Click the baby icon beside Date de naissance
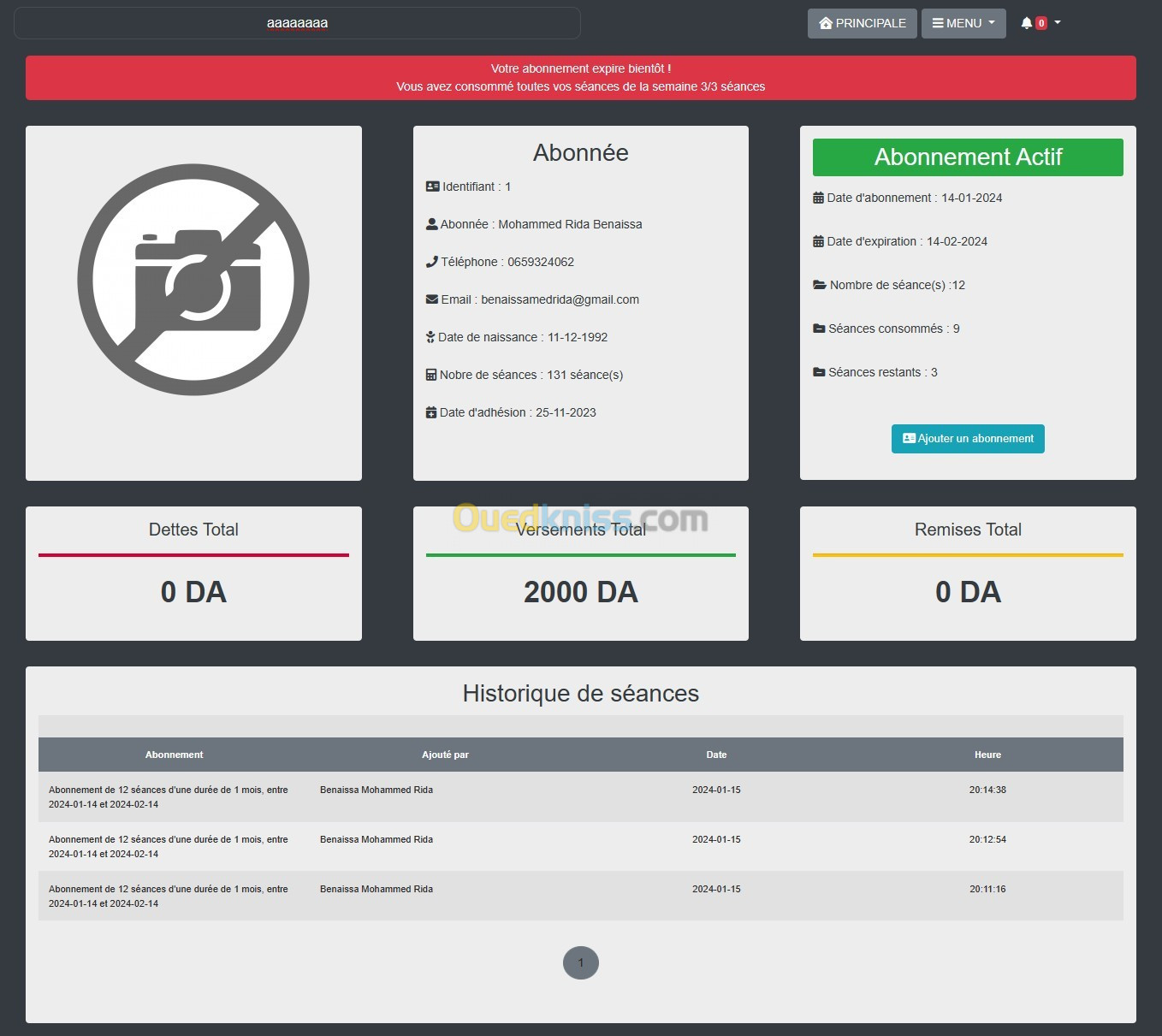The width and height of the screenshot is (1162, 1036). pyautogui.click(x=430, y=337)
